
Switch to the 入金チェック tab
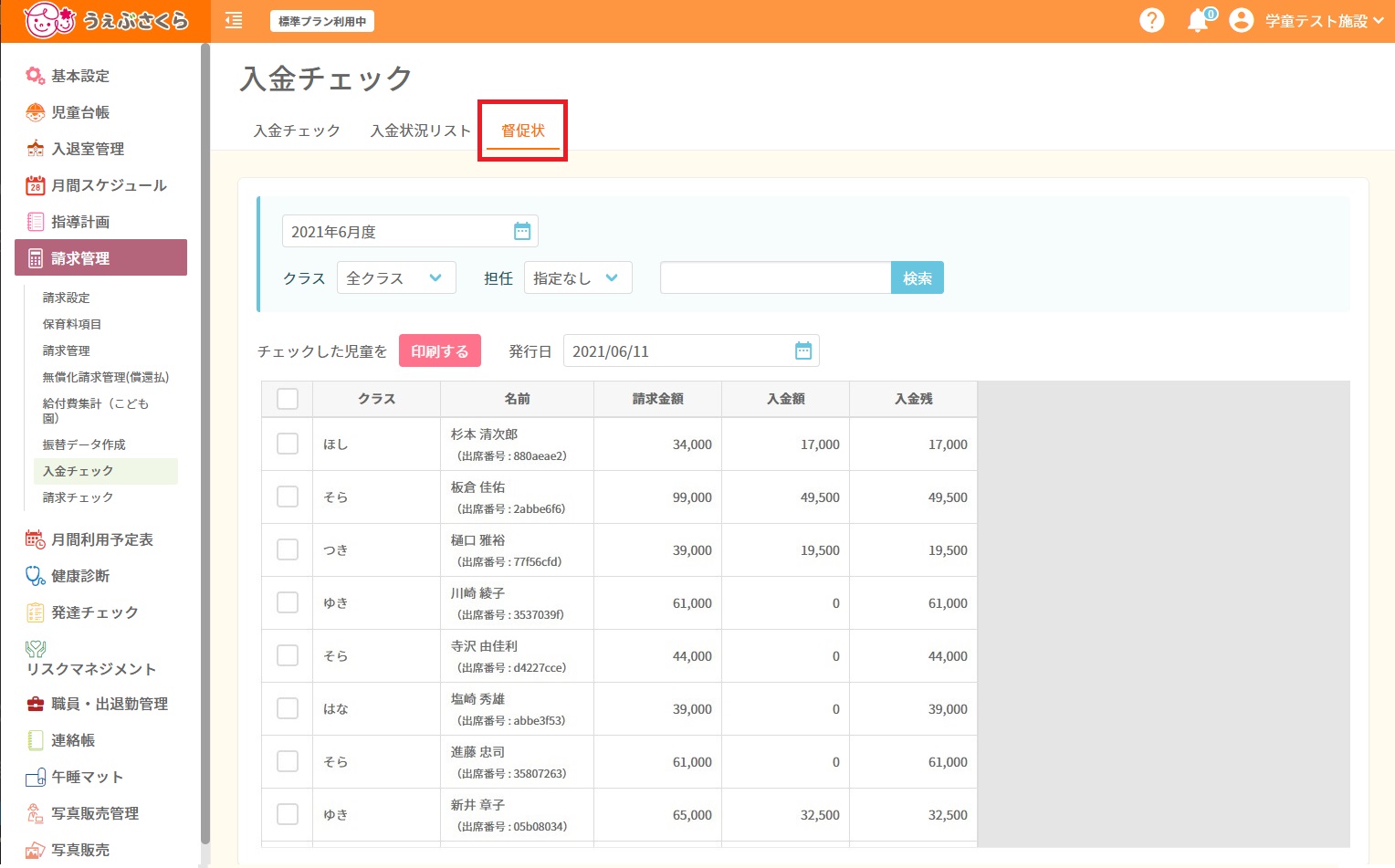coord(297,131)
